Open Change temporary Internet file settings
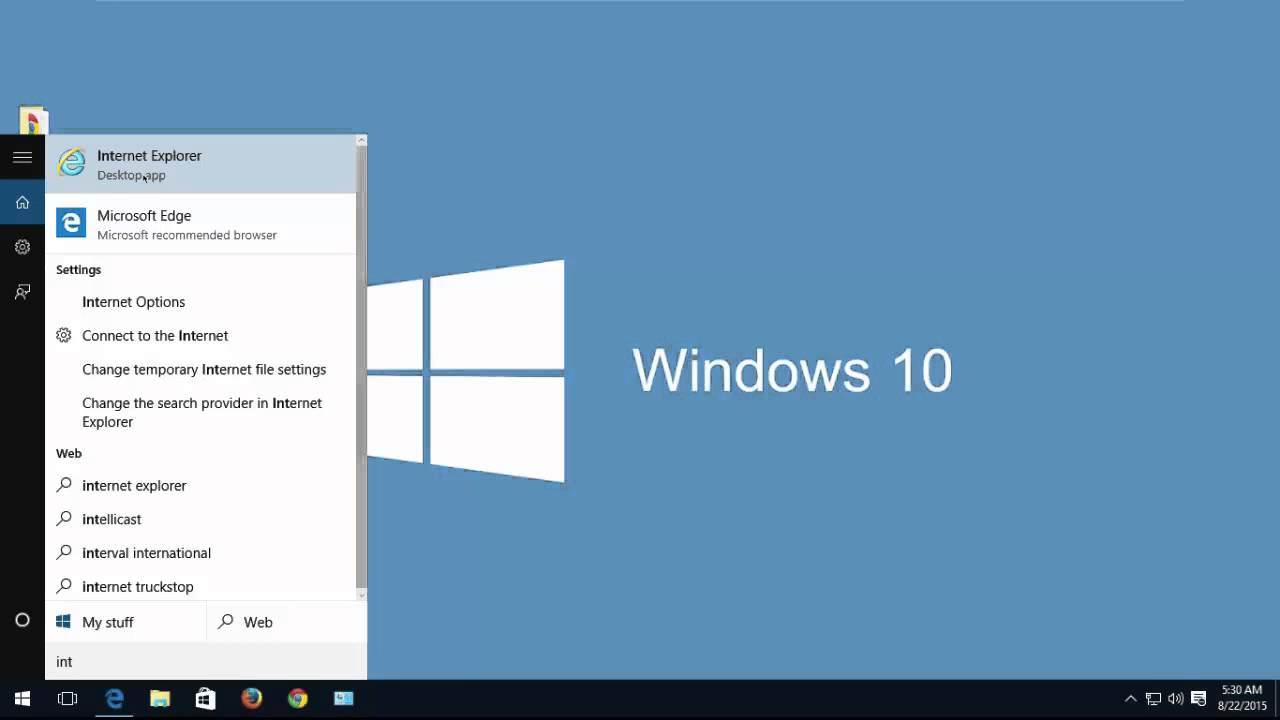 tap(200, 370)
